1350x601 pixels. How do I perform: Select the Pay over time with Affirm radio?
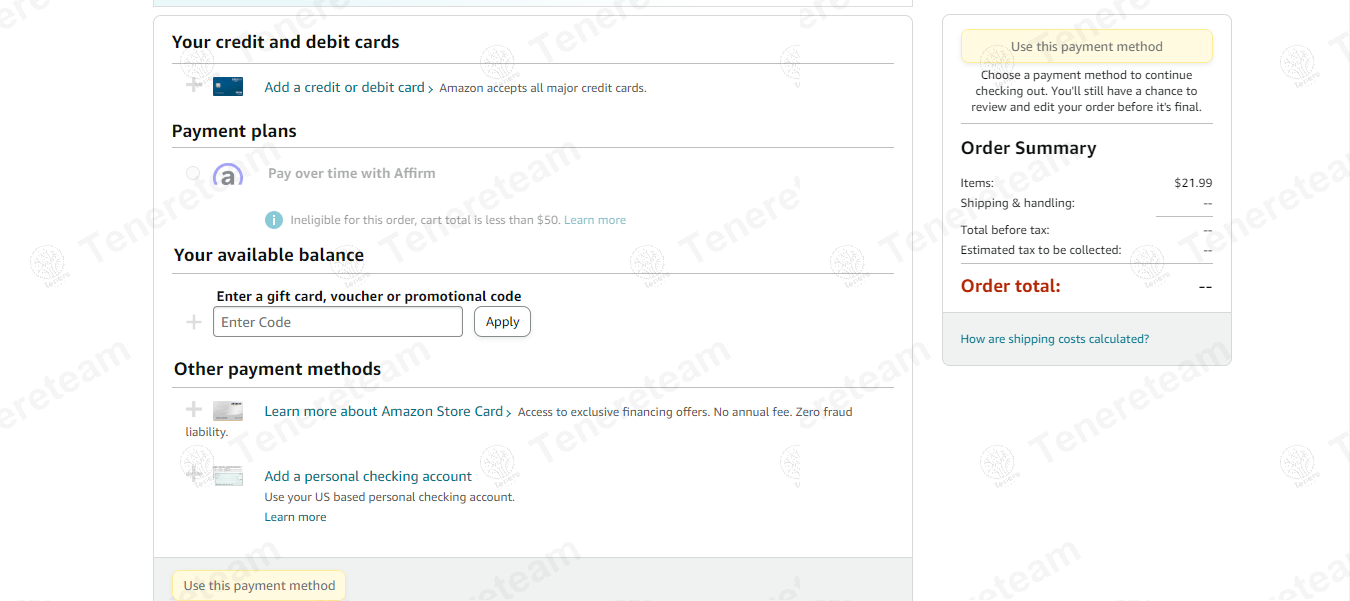[193, 174]
